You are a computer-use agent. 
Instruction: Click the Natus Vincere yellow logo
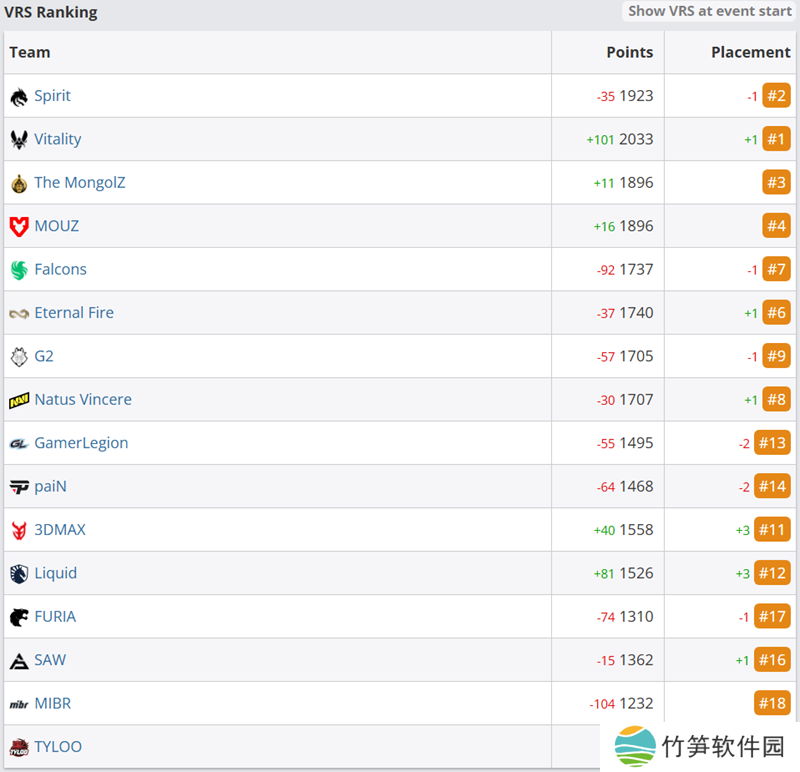click(19, 400)
